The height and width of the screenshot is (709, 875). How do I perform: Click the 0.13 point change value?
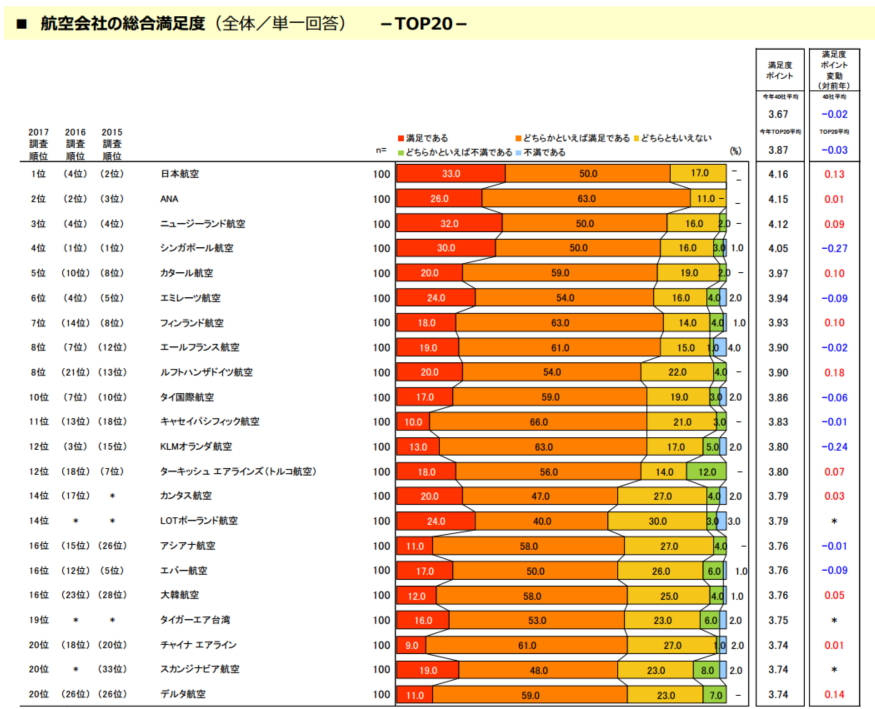[834, 175]
